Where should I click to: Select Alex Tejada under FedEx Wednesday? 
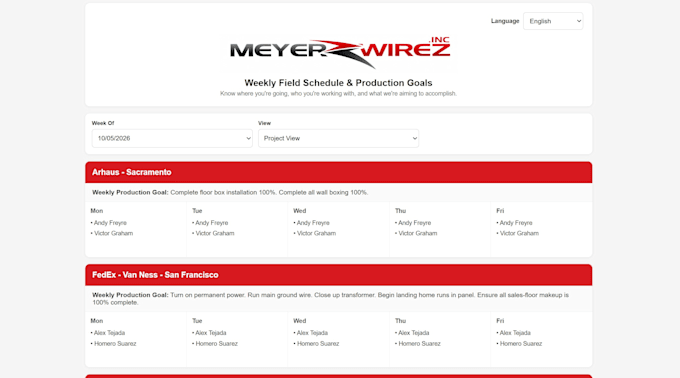click(x=312, y=333)
